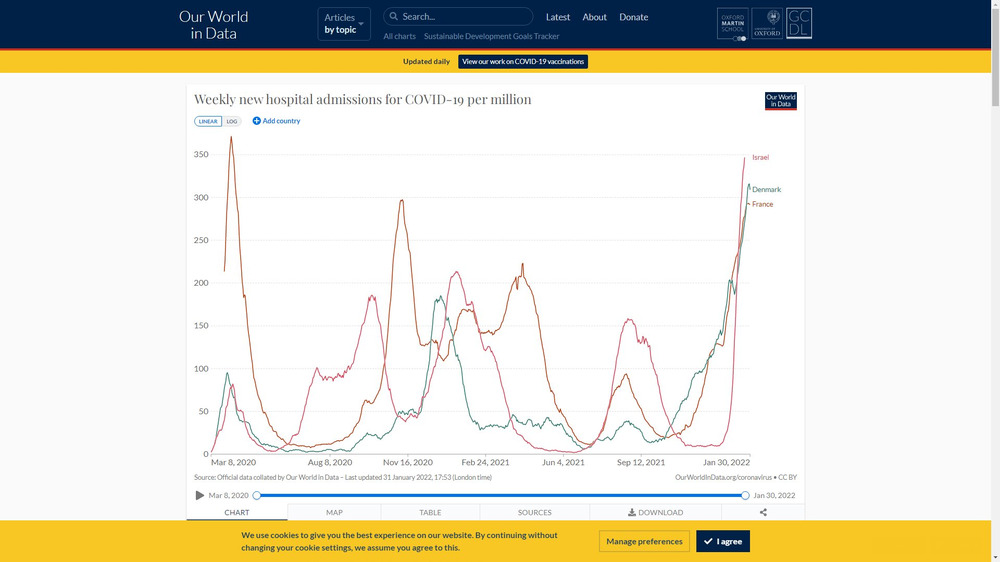Click View our work on COVID-19 vaccinations
The width and height of the screenshot is (1000, 562).
[x=523, y=62]
